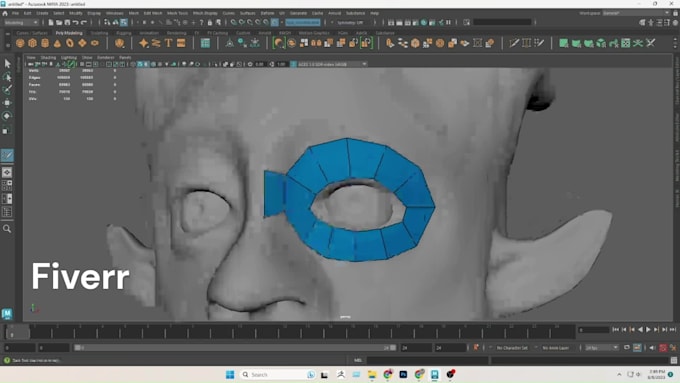
Task: Open the Mesh Tools menu
Action: point(177,13)
